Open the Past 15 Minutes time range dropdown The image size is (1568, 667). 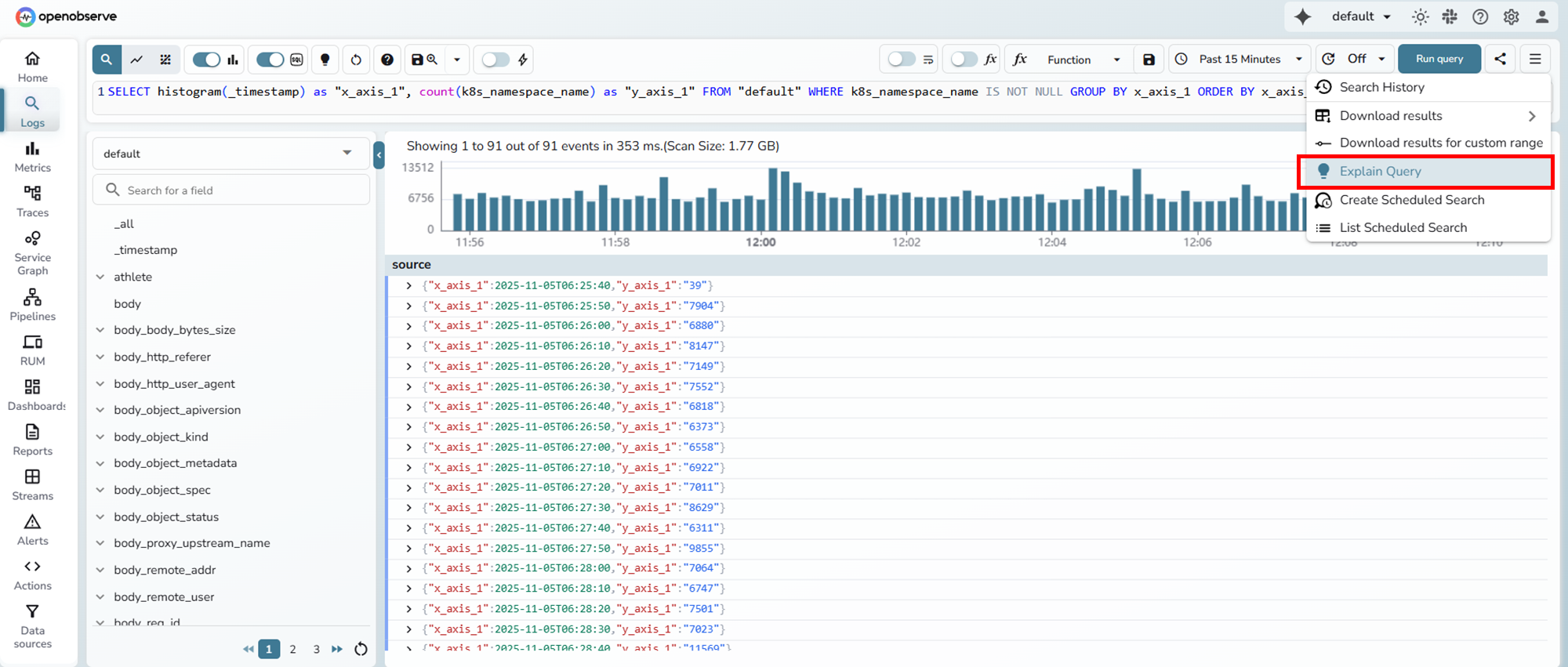click(1240, 60)
